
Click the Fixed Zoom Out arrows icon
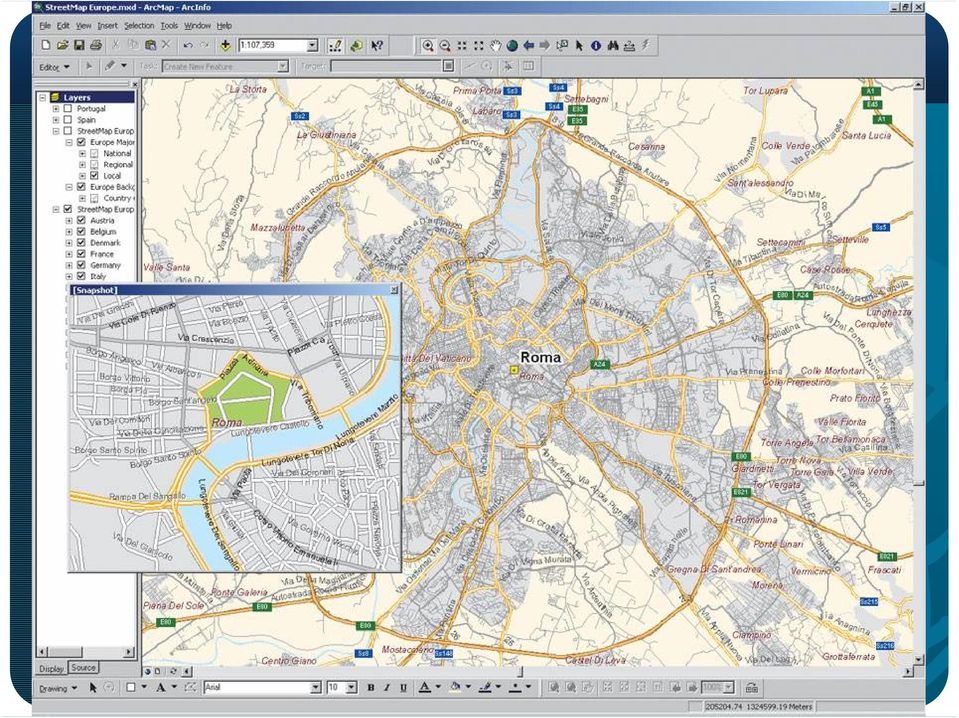tap(479, 45)
